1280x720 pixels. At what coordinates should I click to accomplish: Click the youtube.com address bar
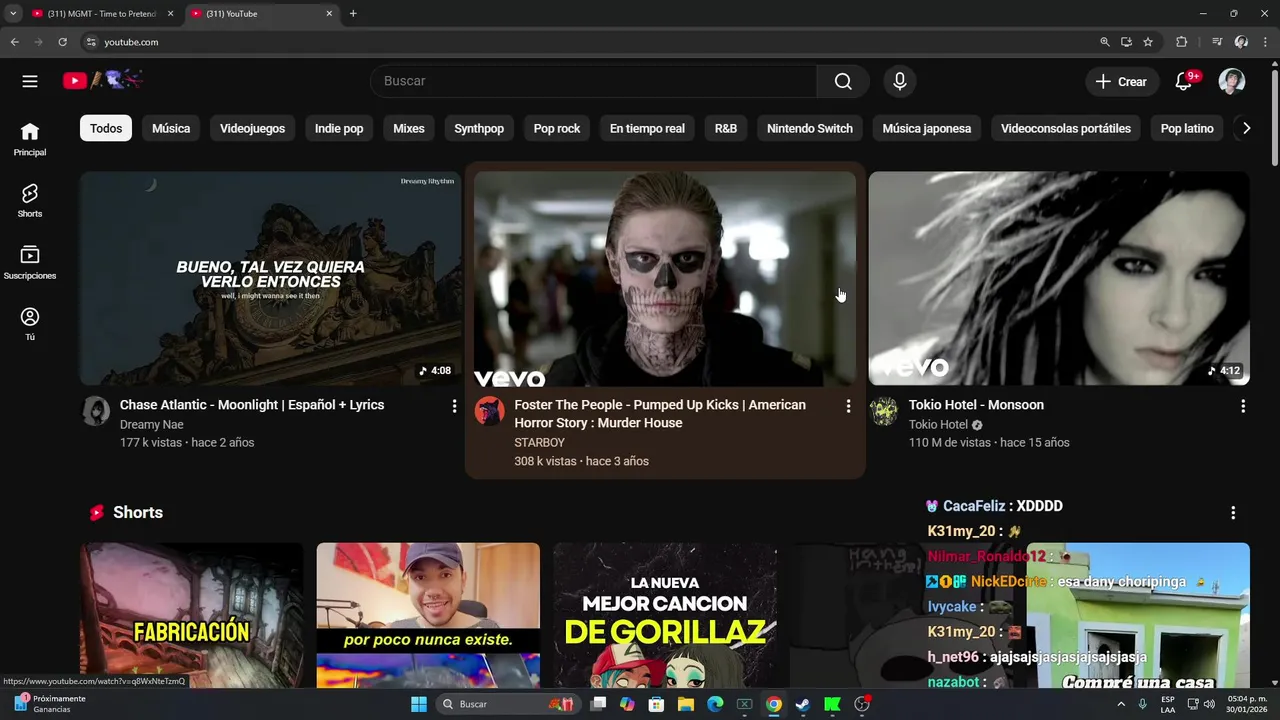(590, 42)
